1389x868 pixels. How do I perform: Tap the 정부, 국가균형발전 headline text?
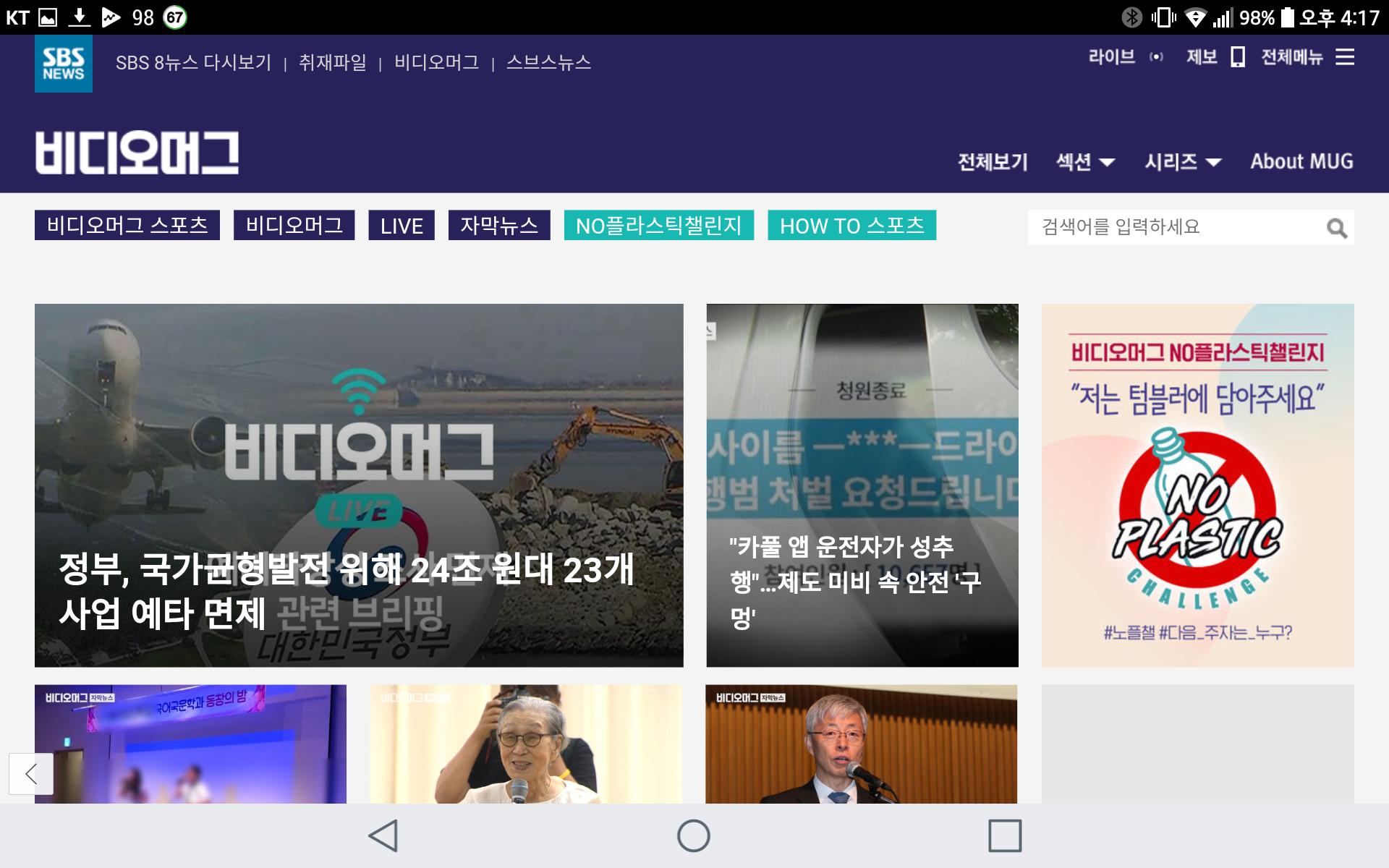(346, 590)
